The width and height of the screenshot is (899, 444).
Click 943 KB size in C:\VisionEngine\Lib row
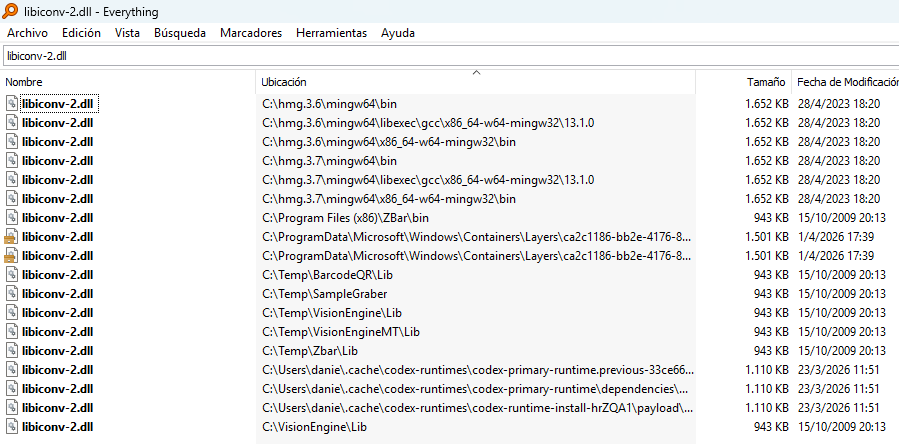coord(771,427)
